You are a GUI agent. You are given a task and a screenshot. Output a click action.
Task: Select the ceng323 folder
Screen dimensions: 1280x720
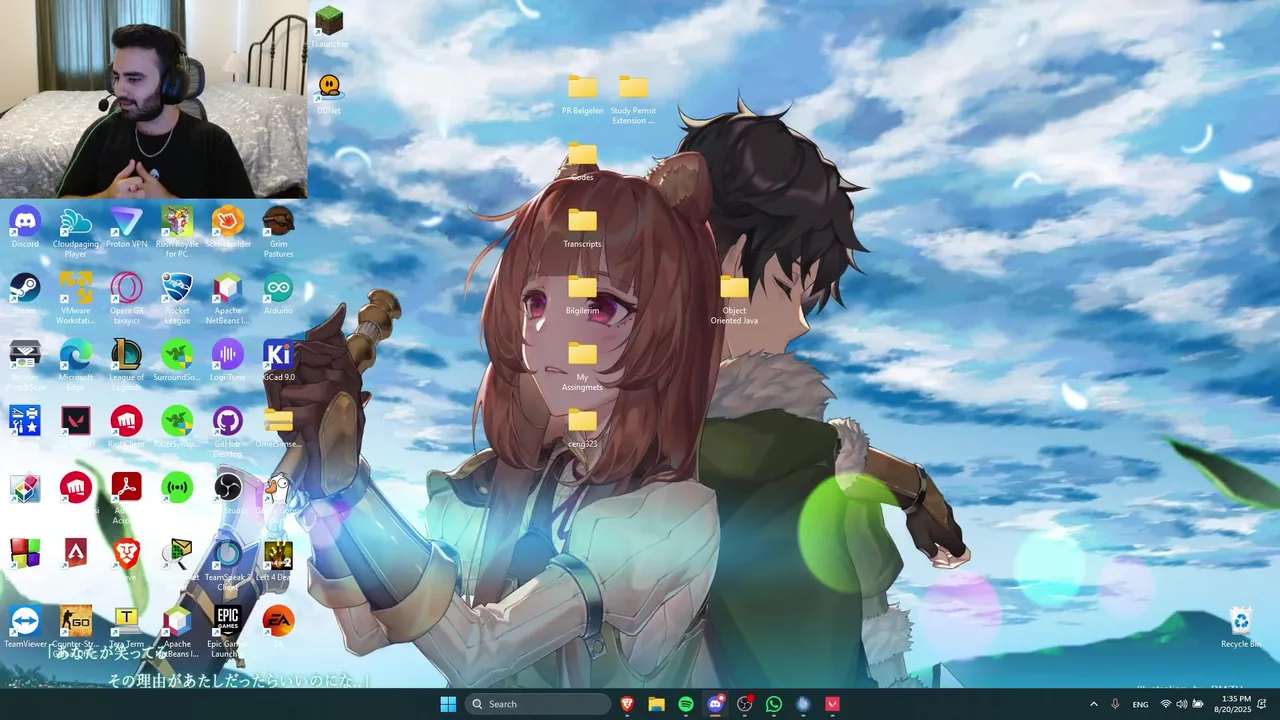click(x=582, y=428)
